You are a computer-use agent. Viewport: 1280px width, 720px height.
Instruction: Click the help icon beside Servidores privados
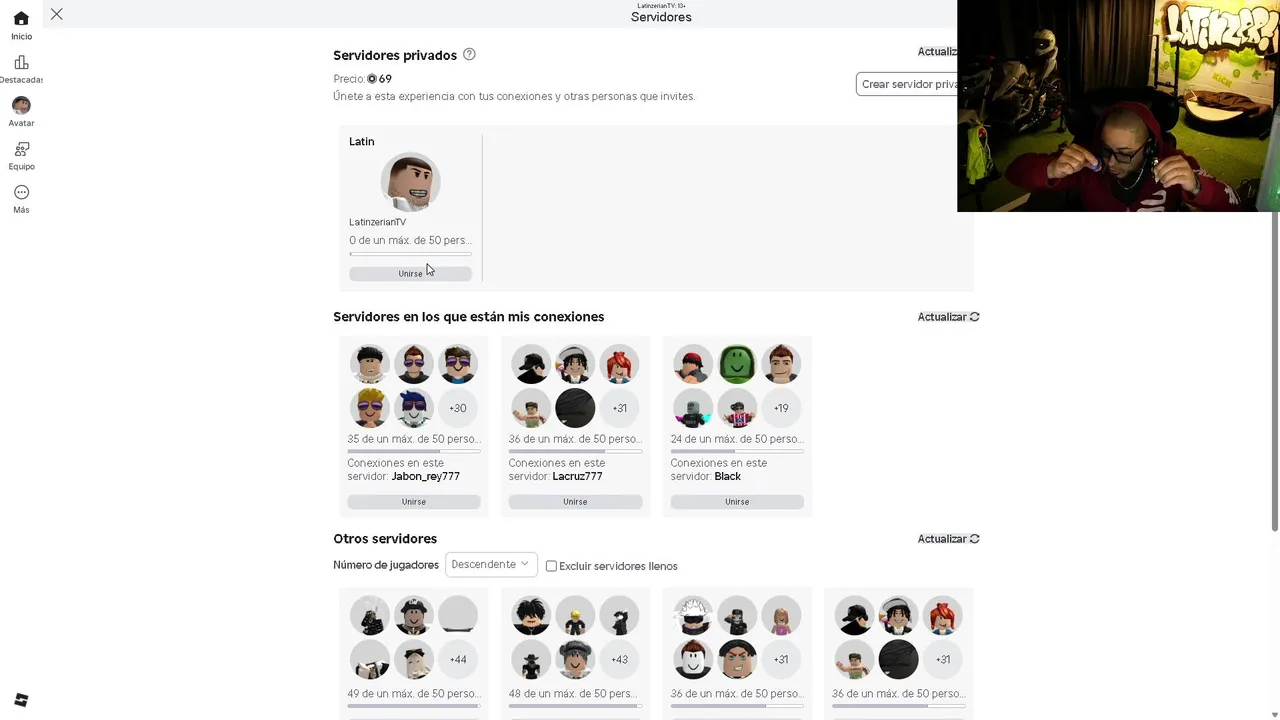click(x=469, y=54)
